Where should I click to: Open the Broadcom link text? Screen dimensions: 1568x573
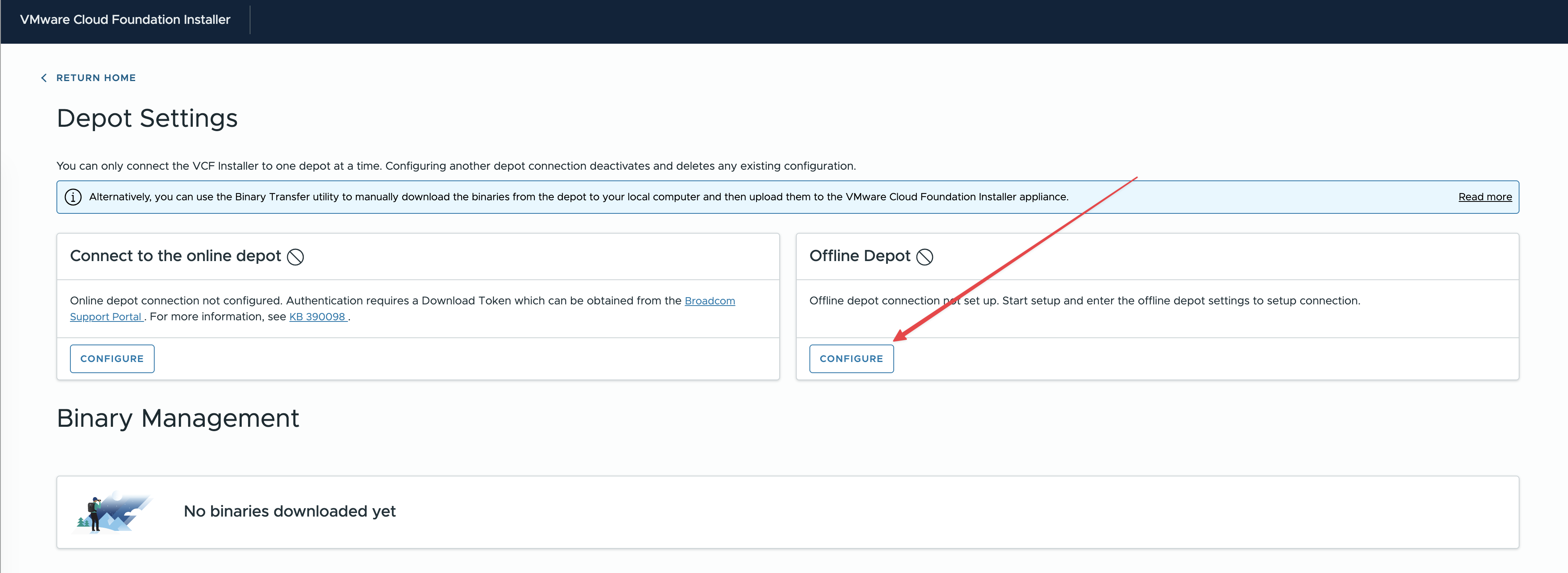click(709, 300)
